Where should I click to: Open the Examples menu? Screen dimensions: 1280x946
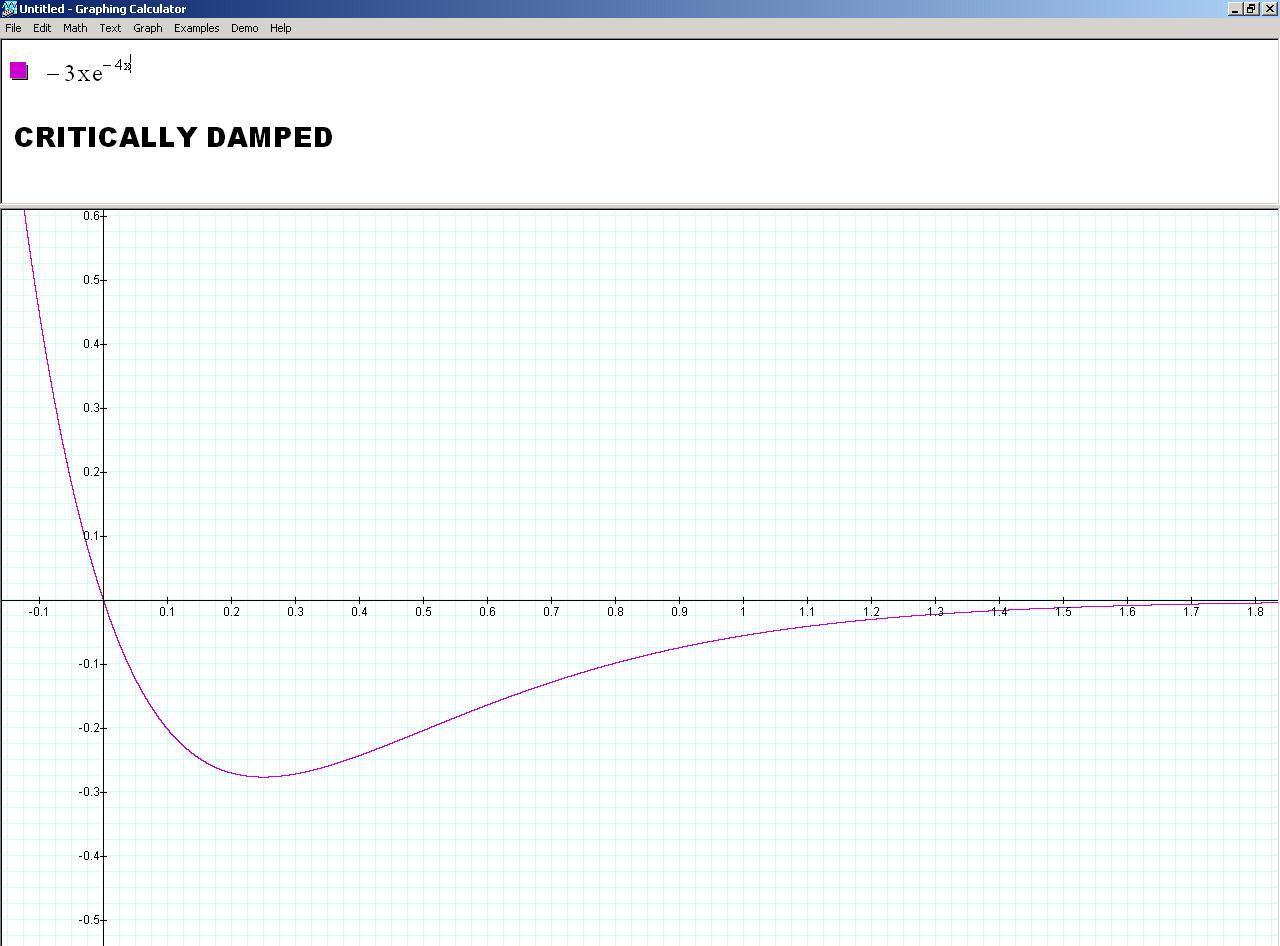tap(196, 28)
